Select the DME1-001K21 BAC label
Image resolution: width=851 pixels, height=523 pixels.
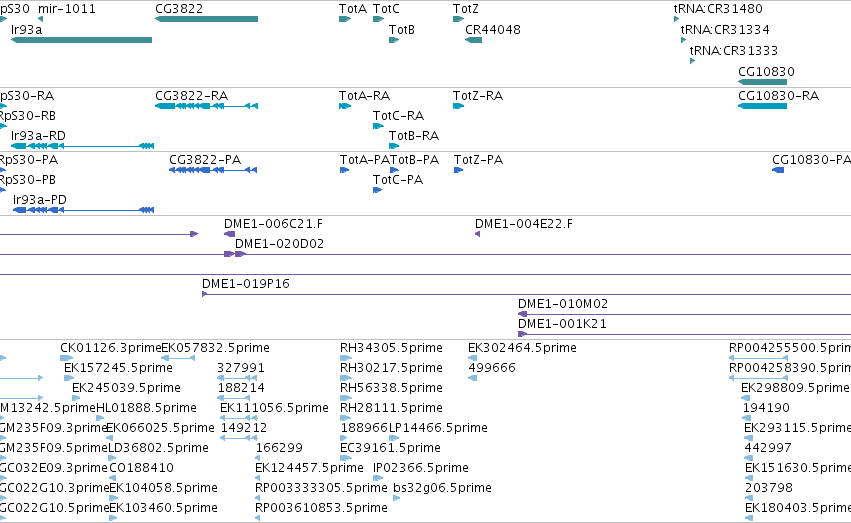[x=562, y=323]
